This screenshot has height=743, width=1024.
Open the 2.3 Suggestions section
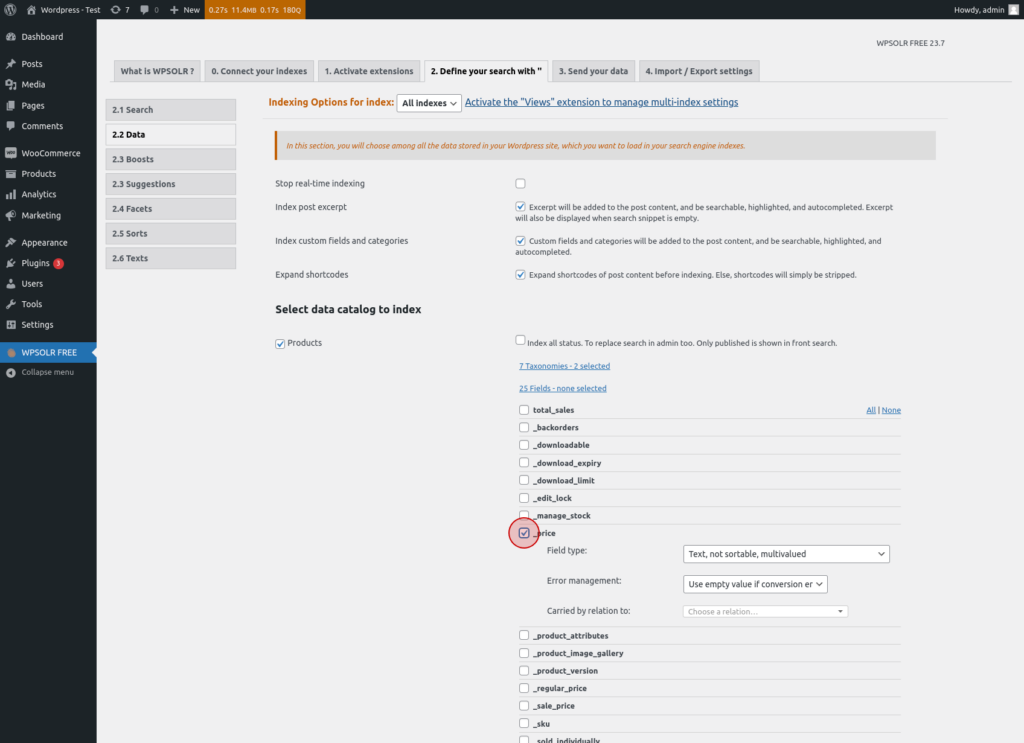click(x=171, y=184)
